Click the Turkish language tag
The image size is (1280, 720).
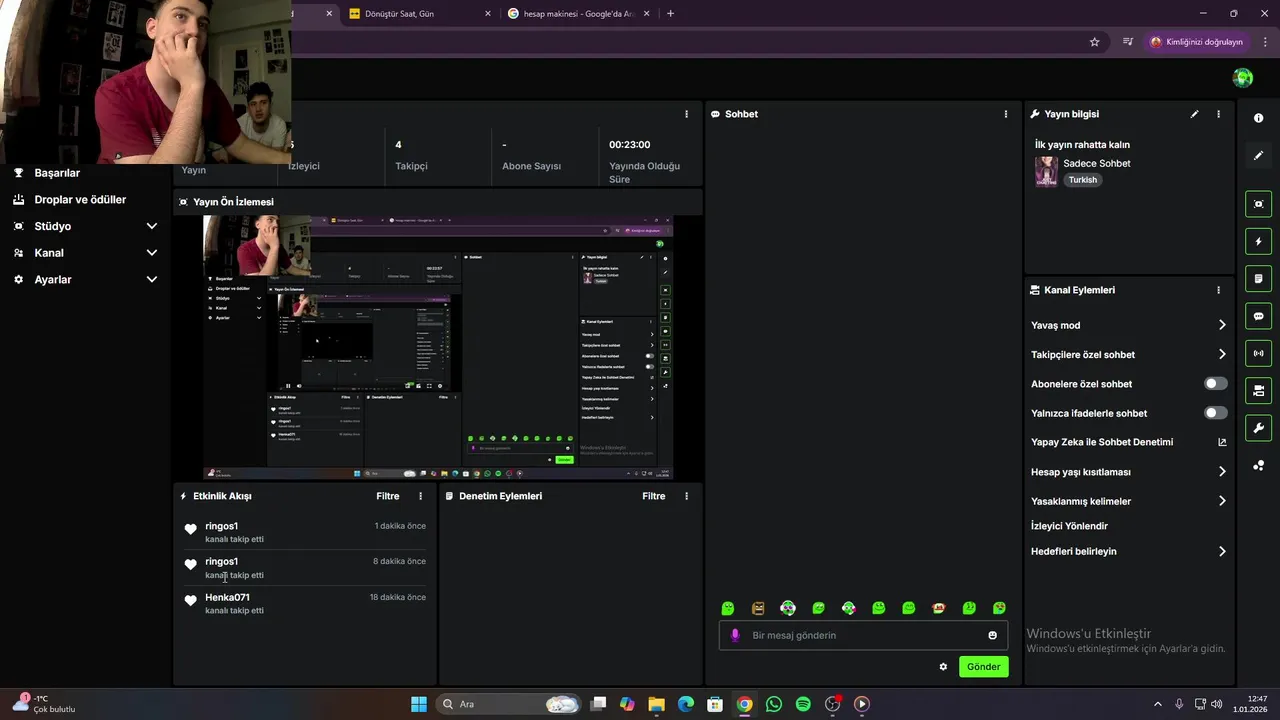pos(1082,180)
